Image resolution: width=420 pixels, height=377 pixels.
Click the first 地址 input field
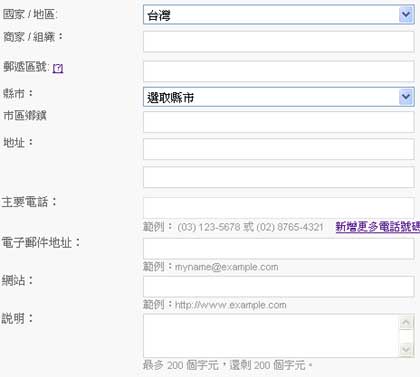pos(279,149)
